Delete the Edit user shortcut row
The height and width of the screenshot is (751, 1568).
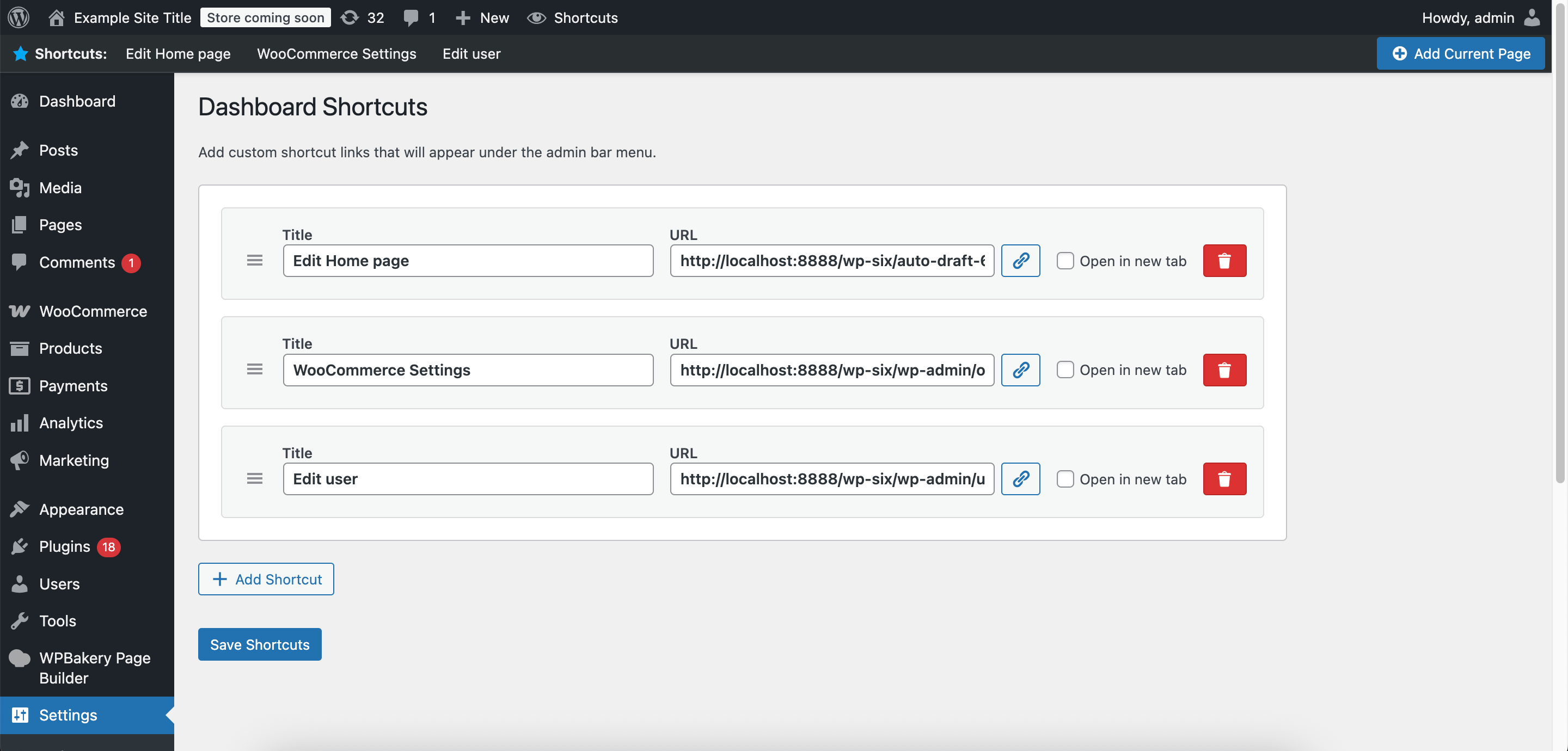[x=1224, y=479]
